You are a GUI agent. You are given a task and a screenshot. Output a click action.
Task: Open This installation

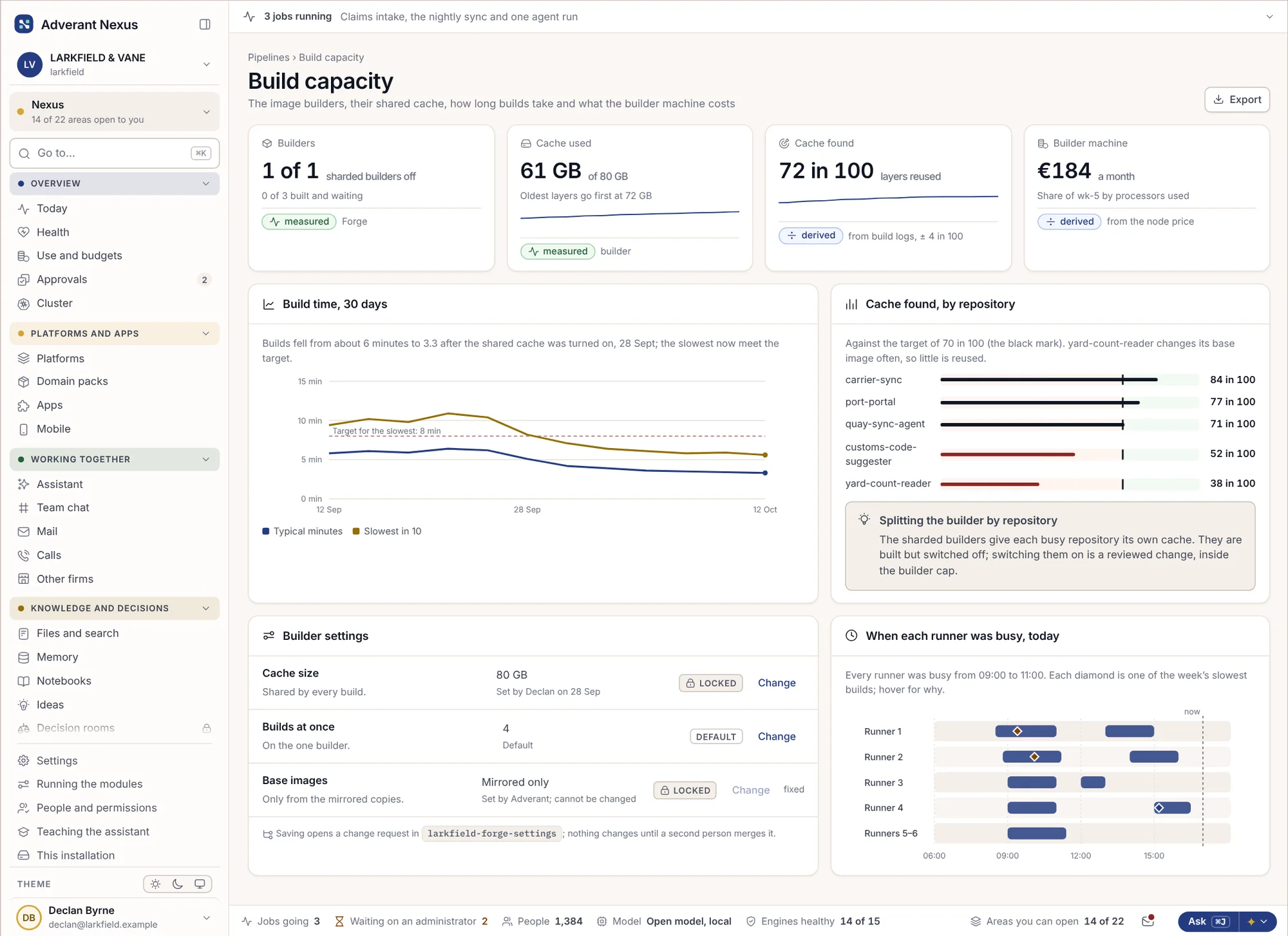115,856
